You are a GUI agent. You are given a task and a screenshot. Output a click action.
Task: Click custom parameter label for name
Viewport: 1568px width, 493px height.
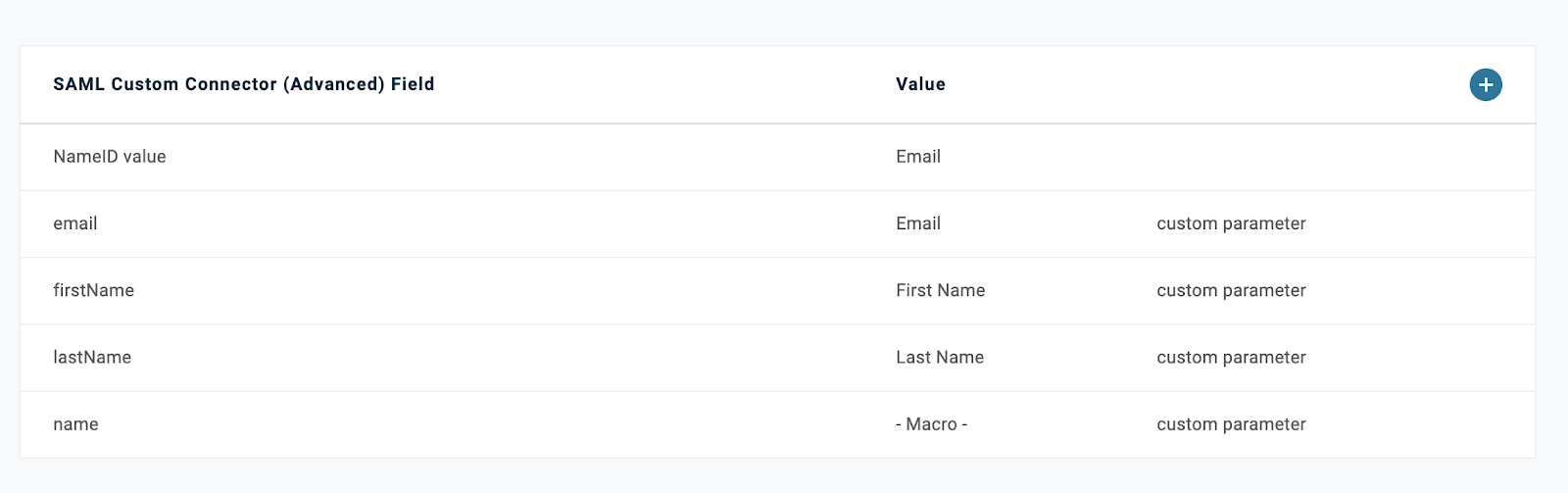coord(1231,424)
